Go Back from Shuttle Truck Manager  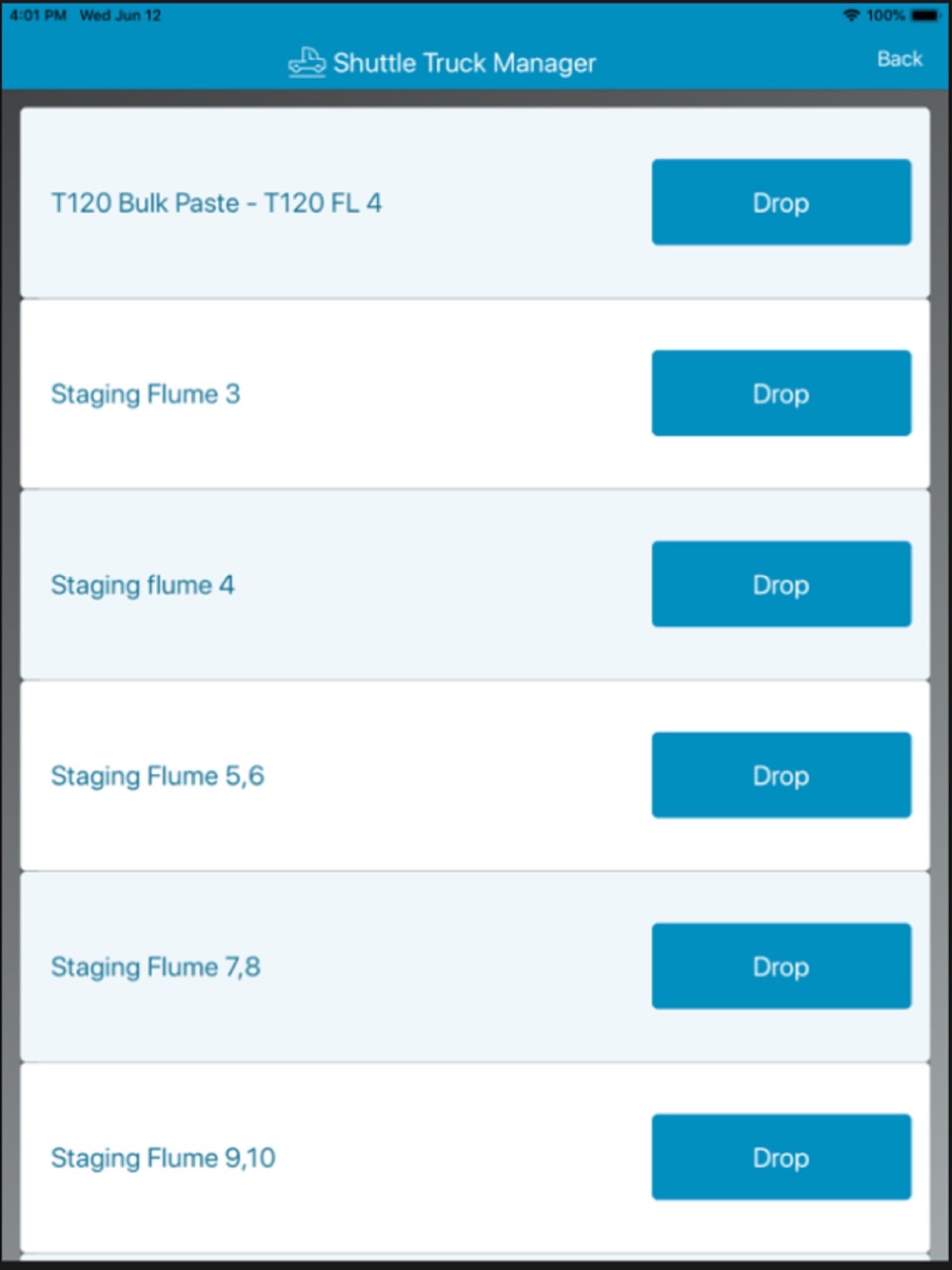[x=899, y=59]
